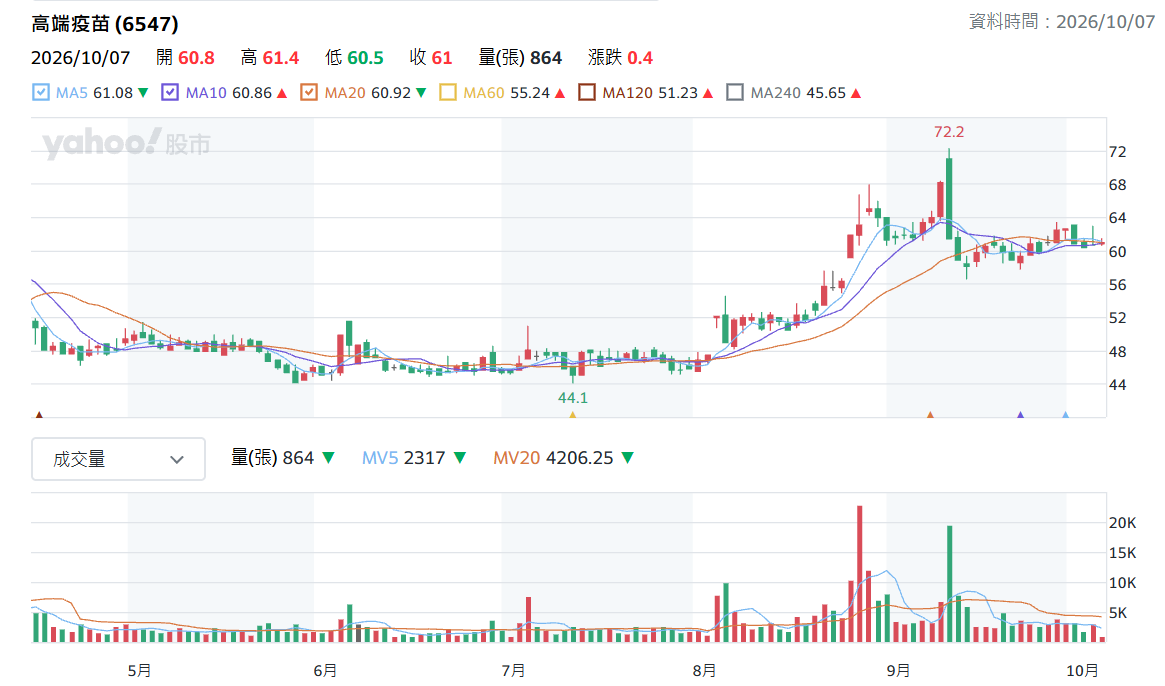Click the green down arrow beside MA5 61.08

pyautogui.click(x=143, y=93)
